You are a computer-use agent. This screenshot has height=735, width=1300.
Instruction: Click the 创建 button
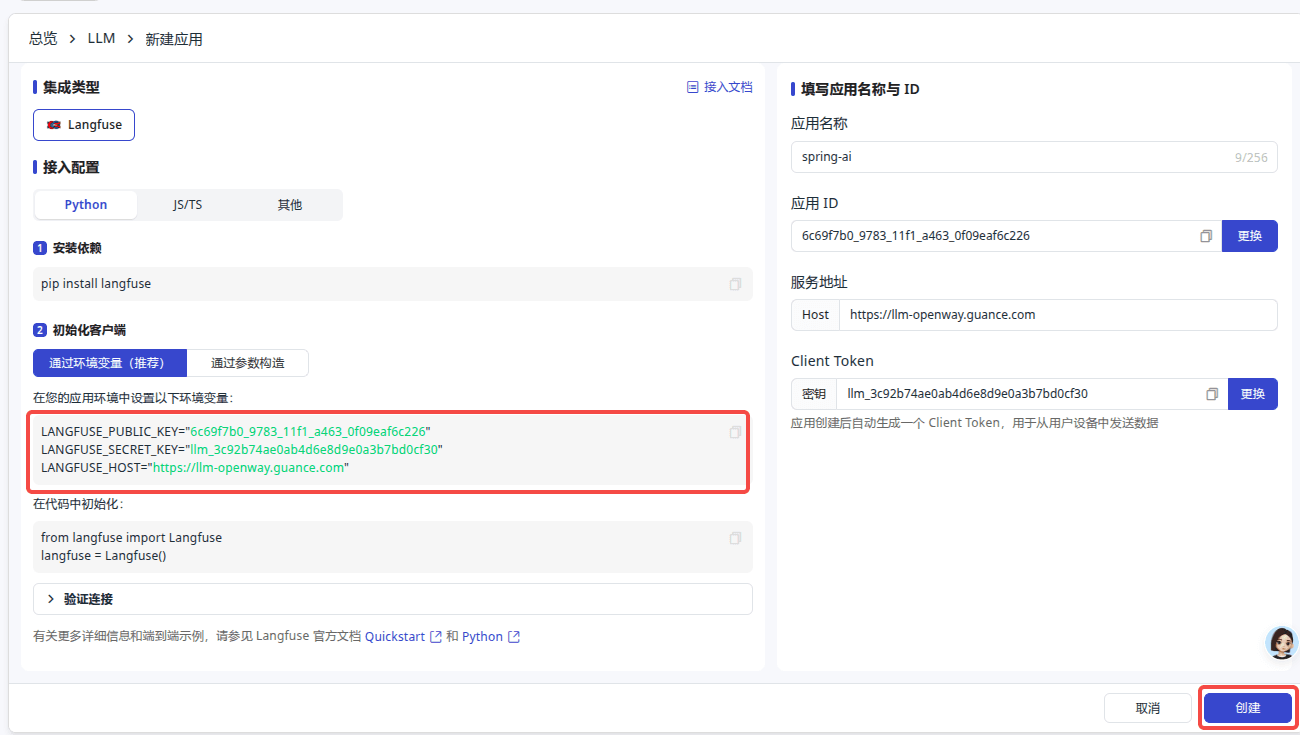pos(1248,708)
